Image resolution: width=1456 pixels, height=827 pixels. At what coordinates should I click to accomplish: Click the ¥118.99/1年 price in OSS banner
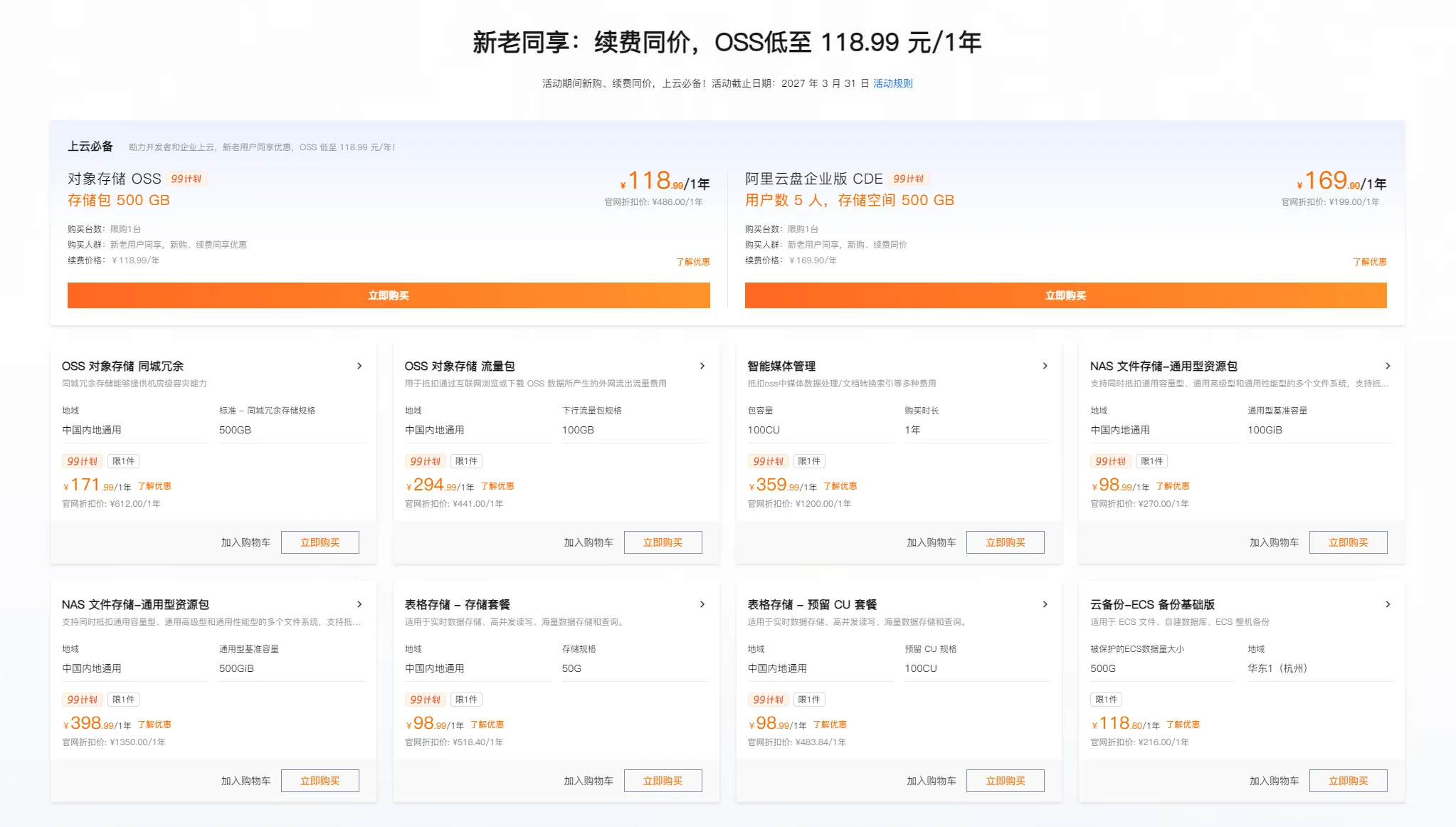click(x=665, y=181)
